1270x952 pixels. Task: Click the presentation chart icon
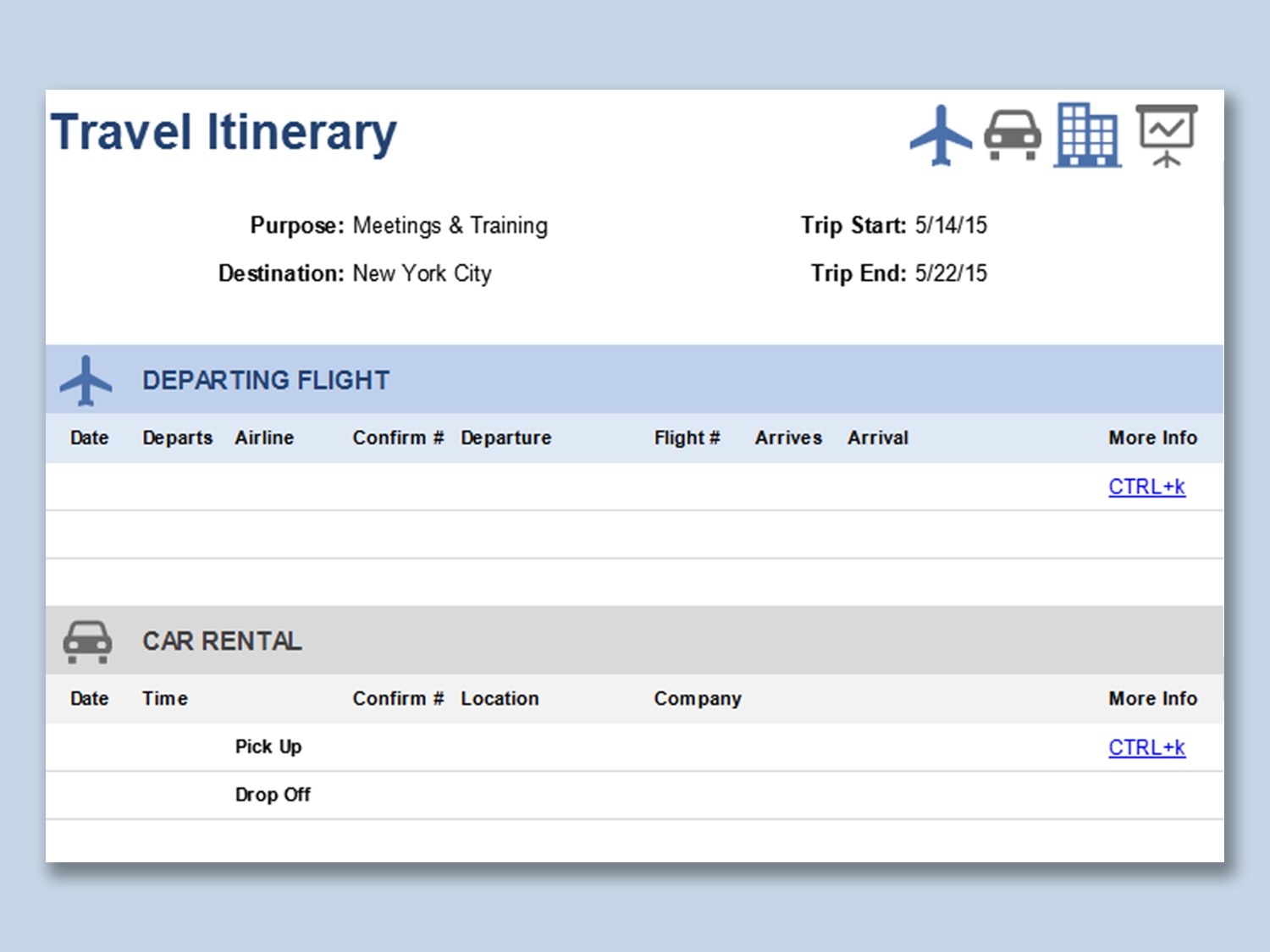[x=1167, y=135]
